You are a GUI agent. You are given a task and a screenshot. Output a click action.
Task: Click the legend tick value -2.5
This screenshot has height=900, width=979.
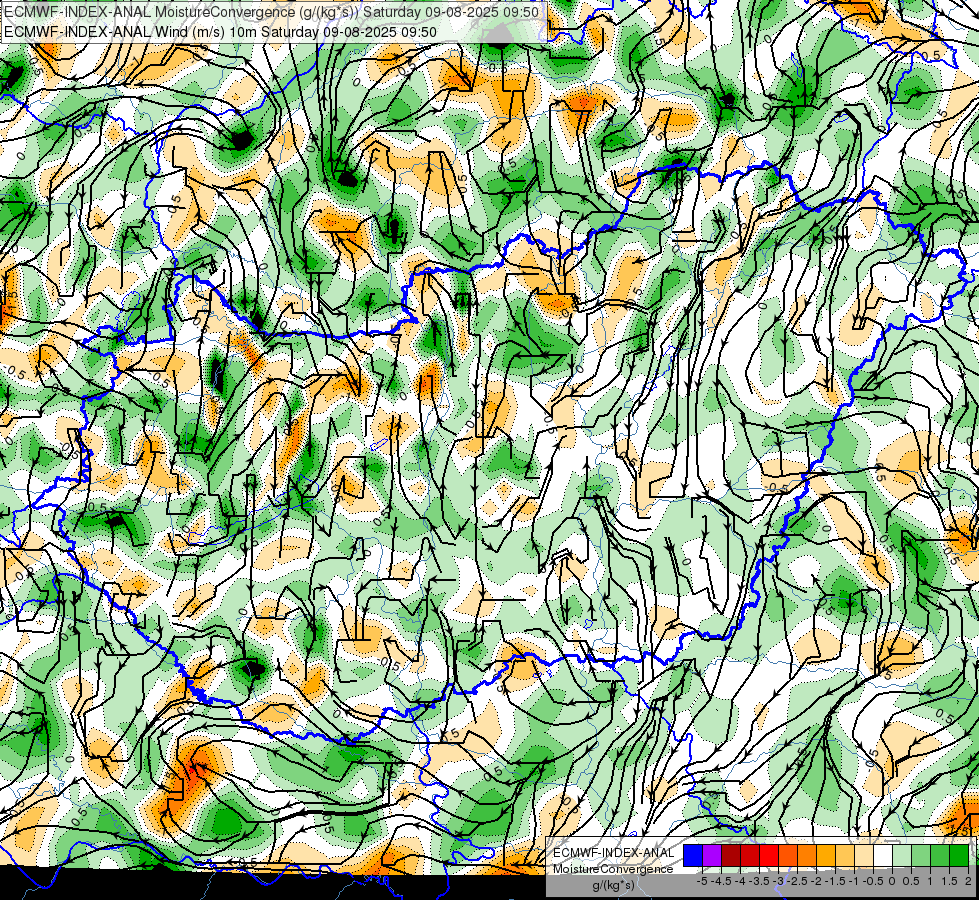[797, 881]
